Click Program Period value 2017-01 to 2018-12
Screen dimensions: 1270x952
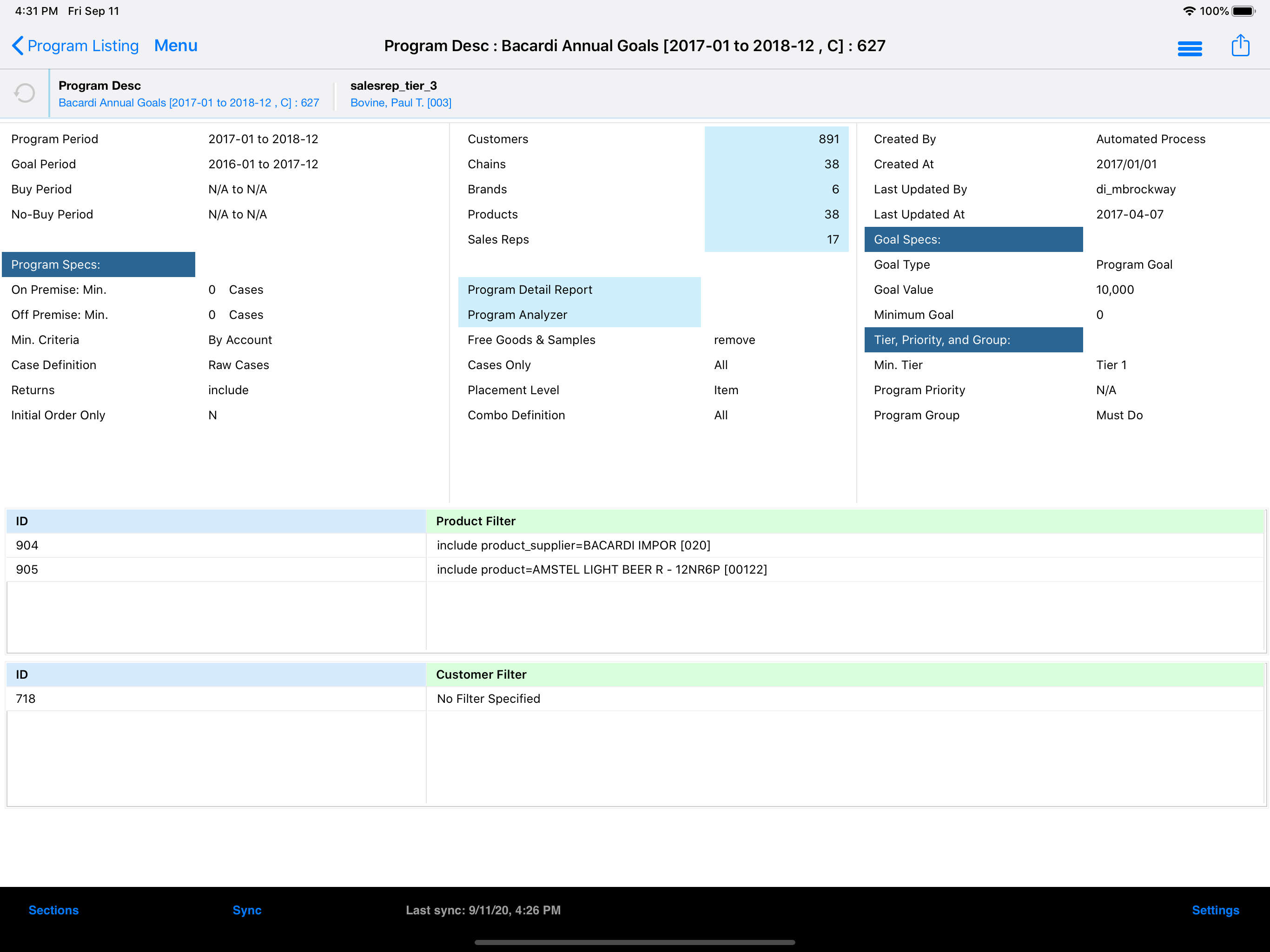[x=263, y=139]
